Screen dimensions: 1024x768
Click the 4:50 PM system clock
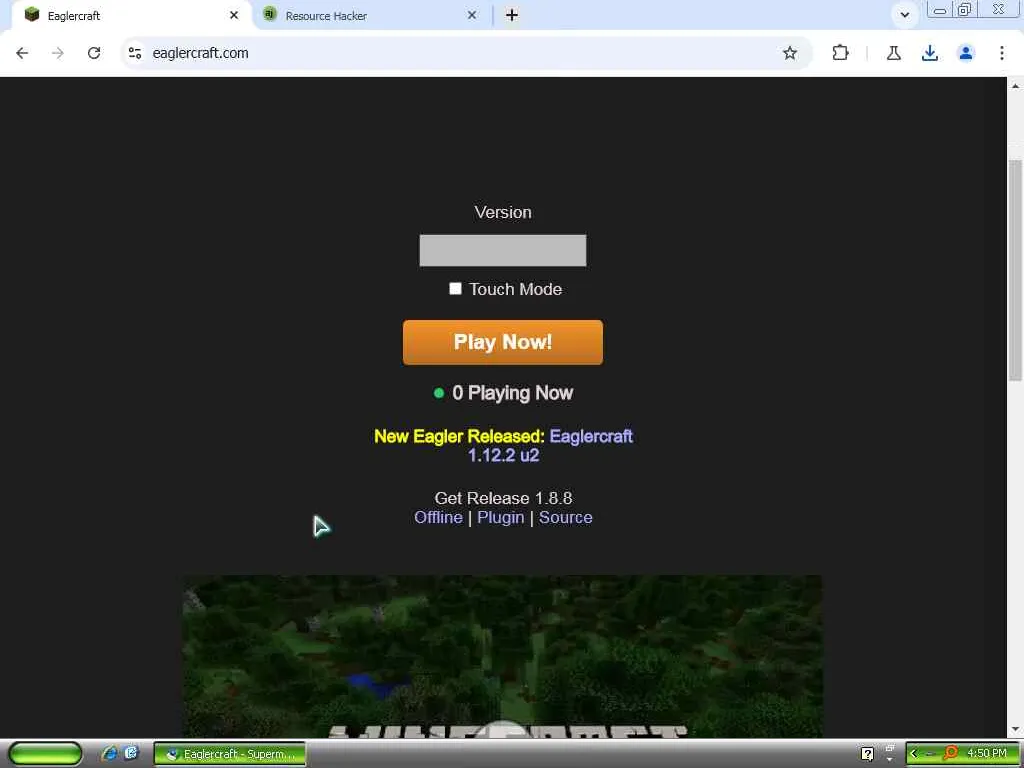click(987, 754)
